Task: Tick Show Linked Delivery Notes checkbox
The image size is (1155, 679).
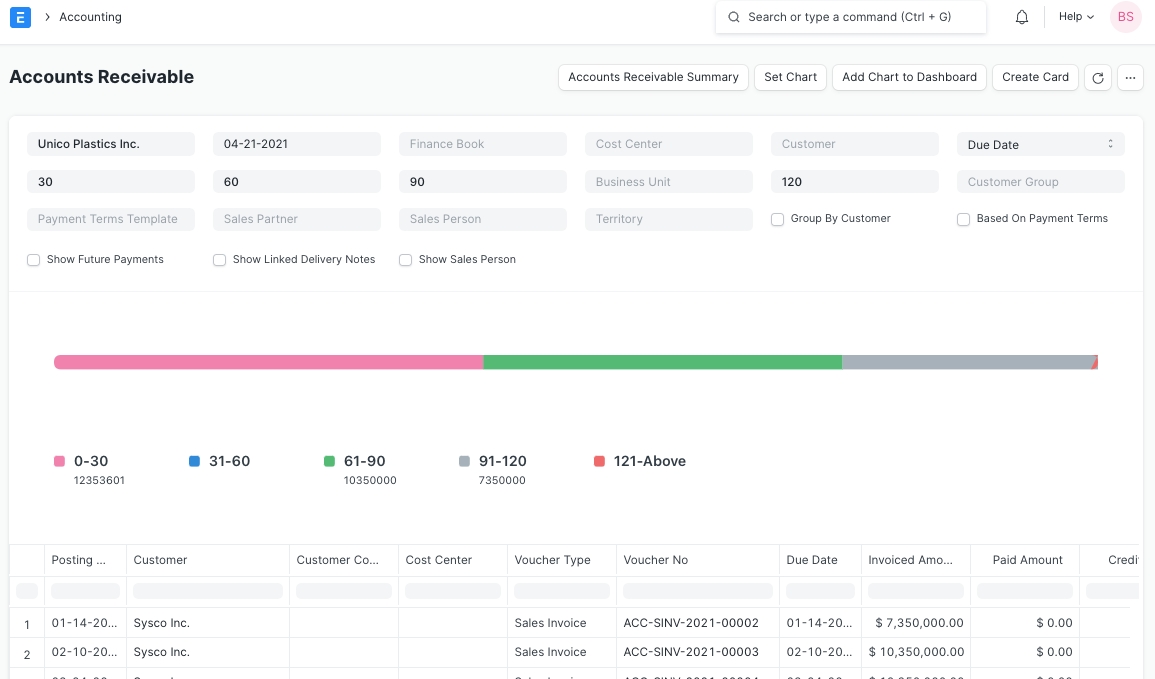Action: [x=220, y=260]
